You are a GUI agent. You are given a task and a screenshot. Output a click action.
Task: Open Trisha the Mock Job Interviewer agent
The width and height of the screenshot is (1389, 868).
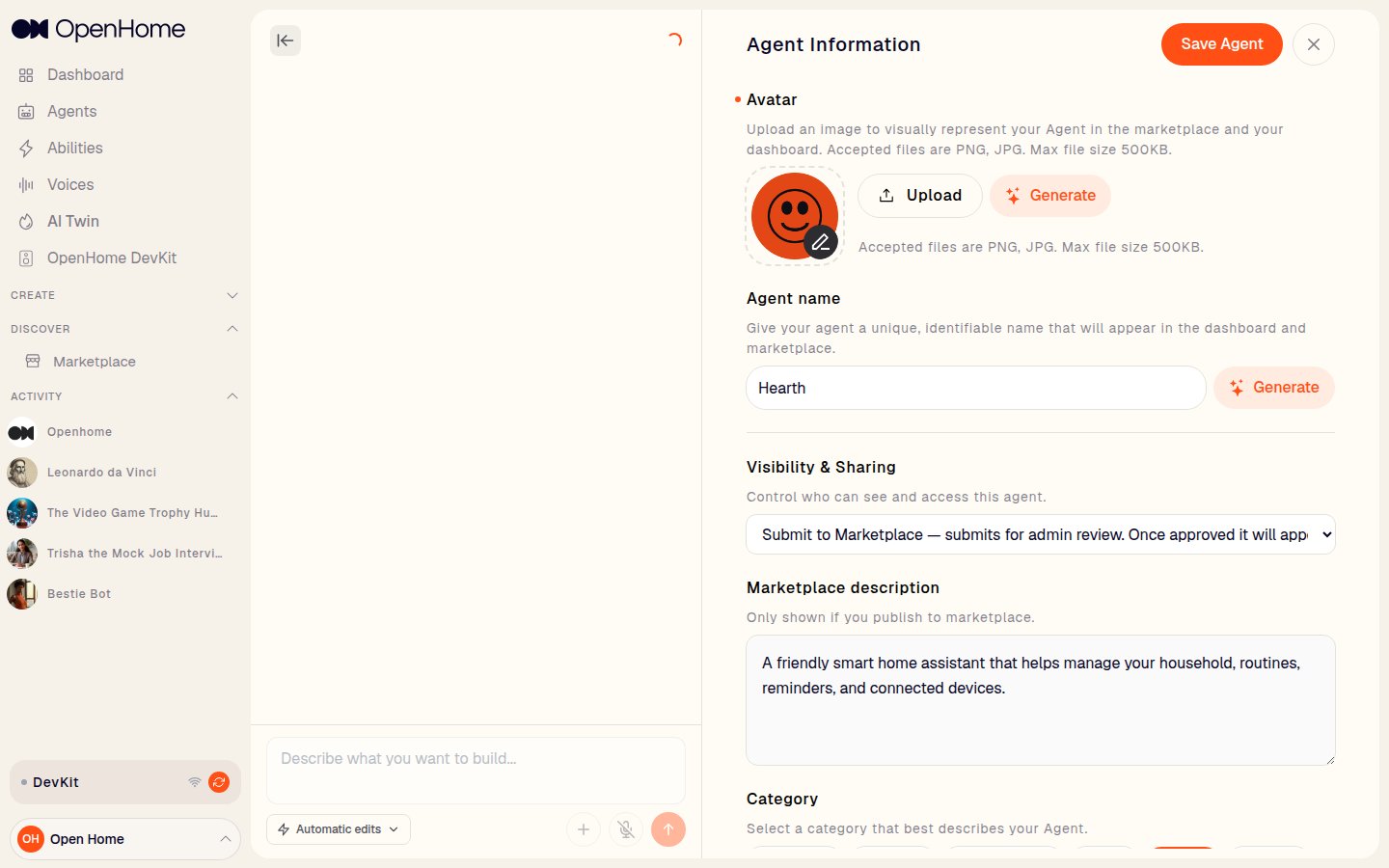click(x=134, y=554)
